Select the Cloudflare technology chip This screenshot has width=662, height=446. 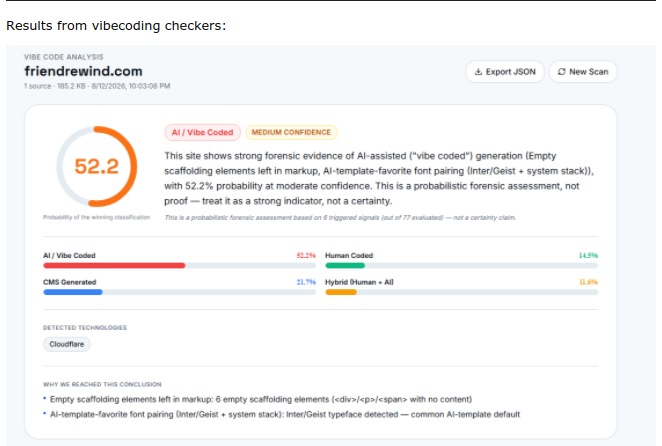(67, 344)
